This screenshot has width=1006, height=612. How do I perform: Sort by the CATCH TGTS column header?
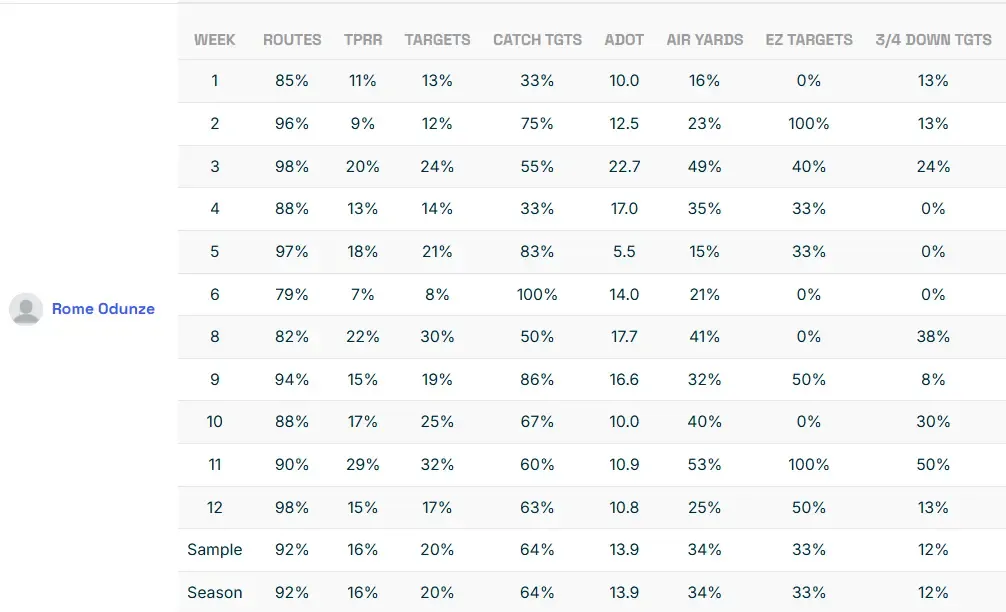point(537,40)
